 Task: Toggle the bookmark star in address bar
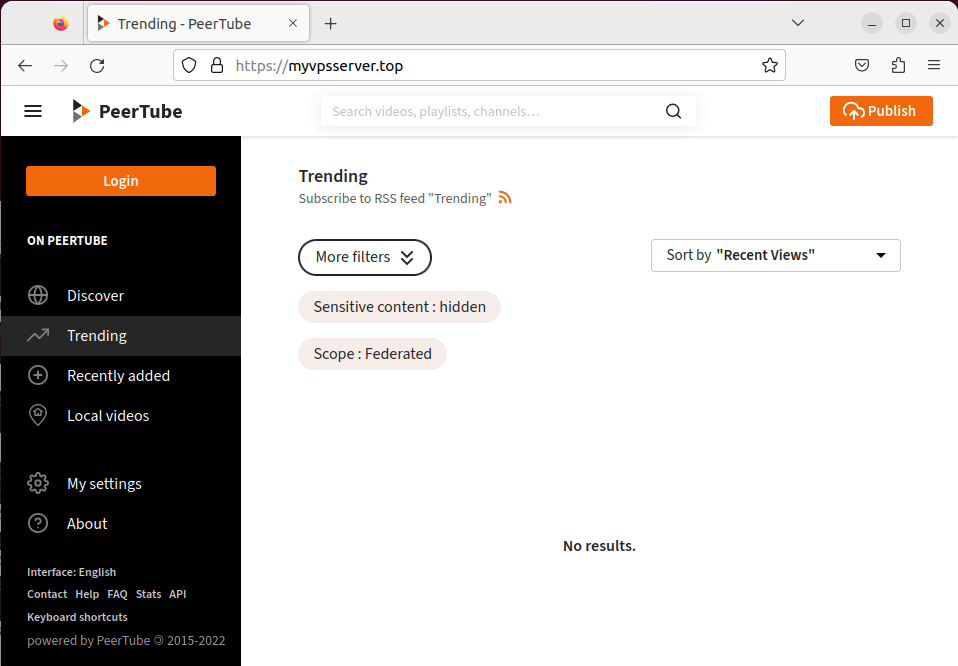tap(770, 65)
